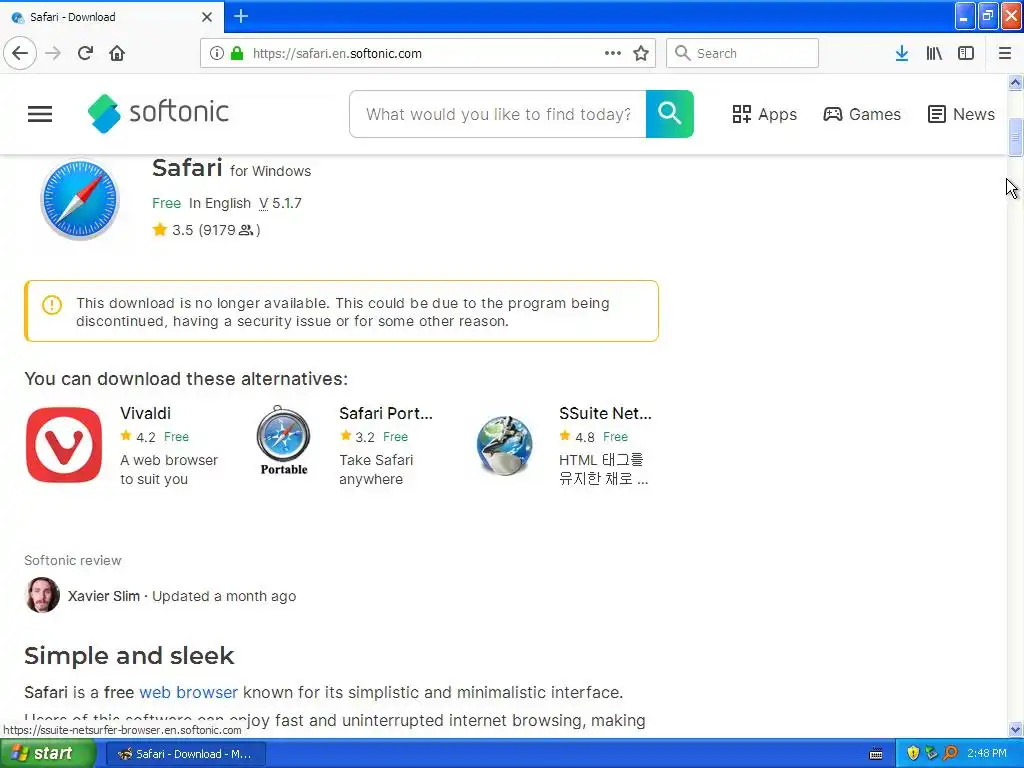This screenshot has width=1024, height=768.
Task: Click the 'Safari' page heading
Action: [187, 168]
